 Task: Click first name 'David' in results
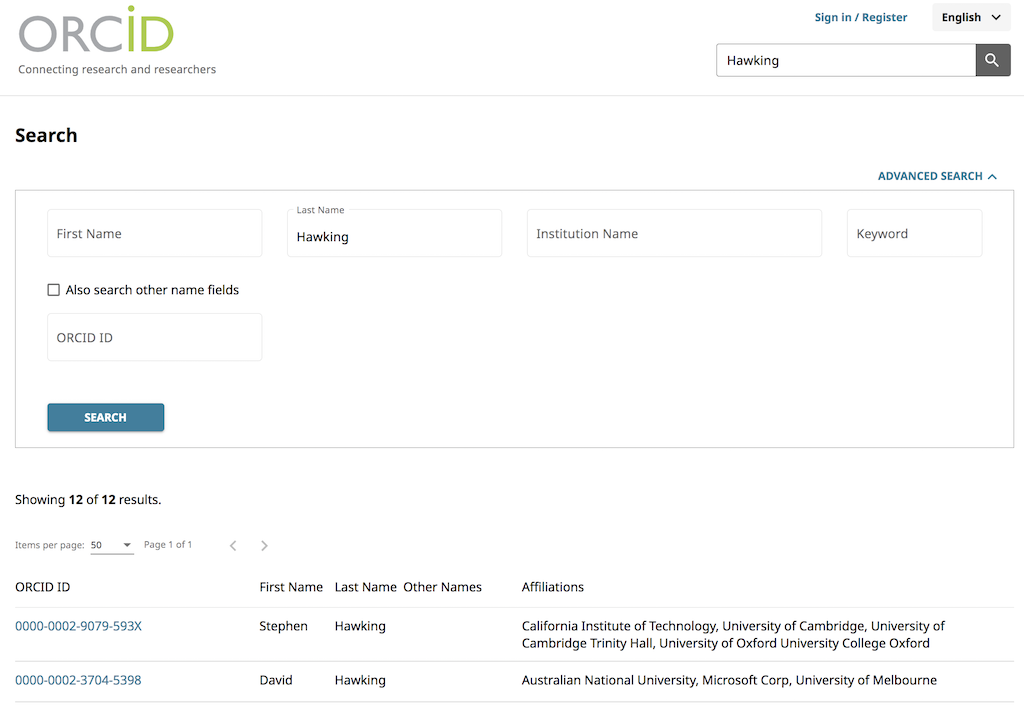coord(276,680)
